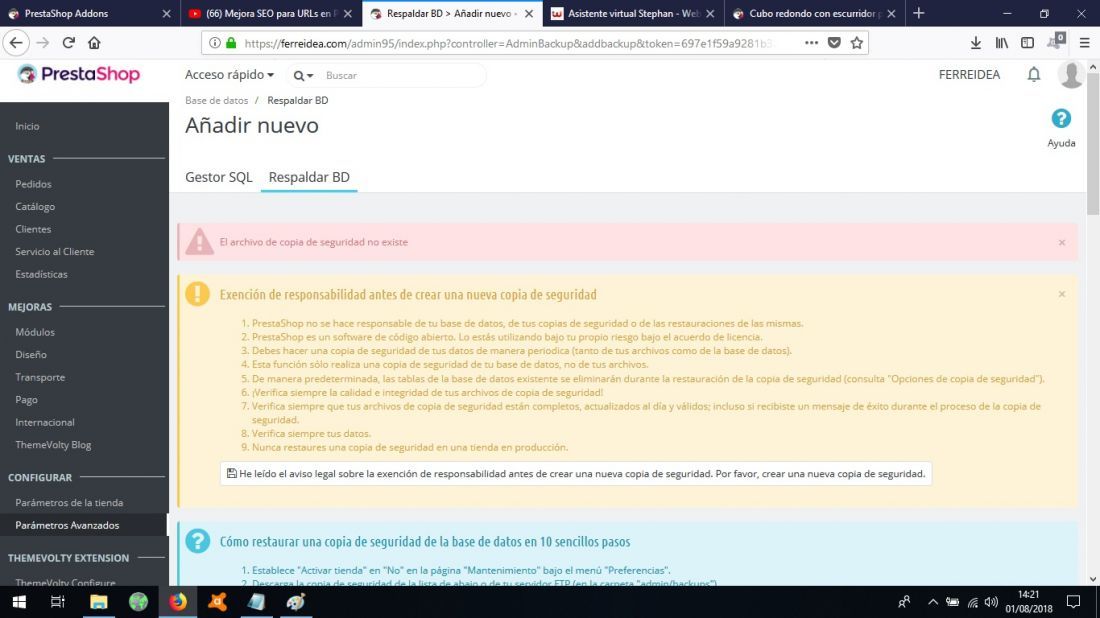Open Pago in the sidebar
The height and width of the screenshot is (618, 1100).
27,400
